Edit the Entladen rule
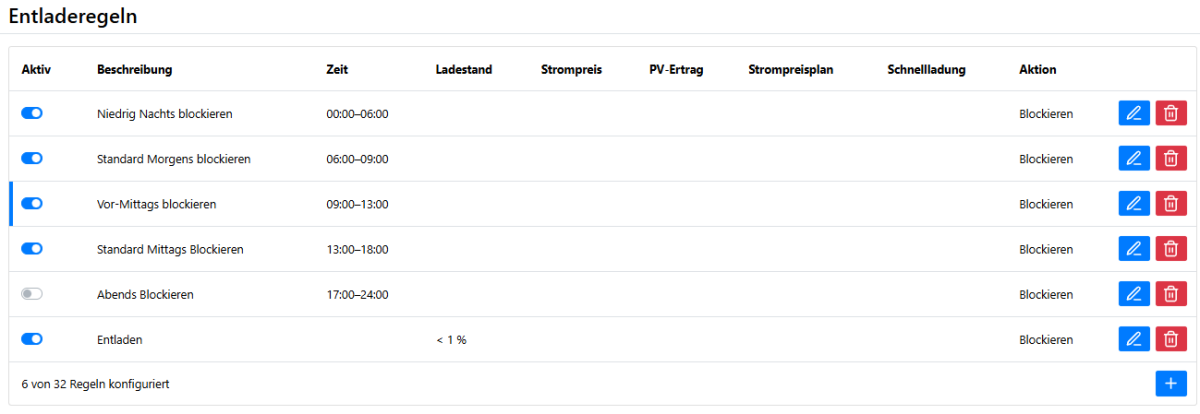 [1133, 339]
